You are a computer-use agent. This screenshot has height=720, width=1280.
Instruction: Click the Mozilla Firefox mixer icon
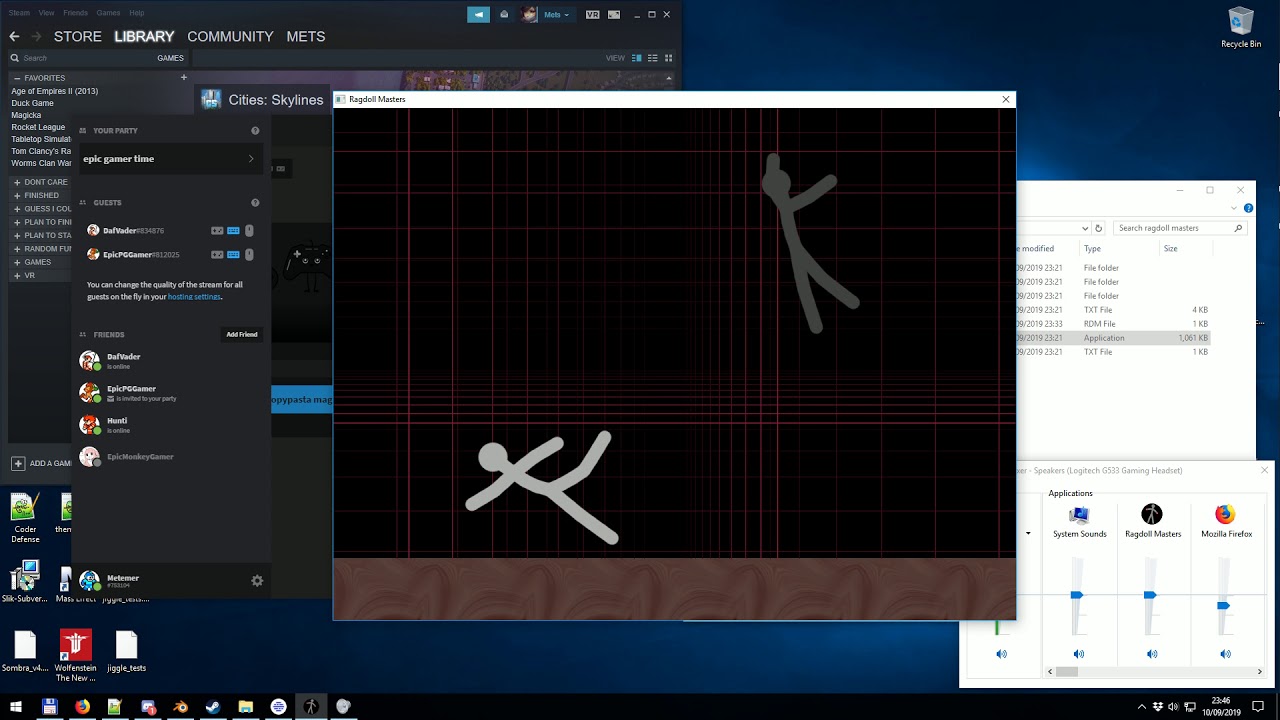[1225, 514]
